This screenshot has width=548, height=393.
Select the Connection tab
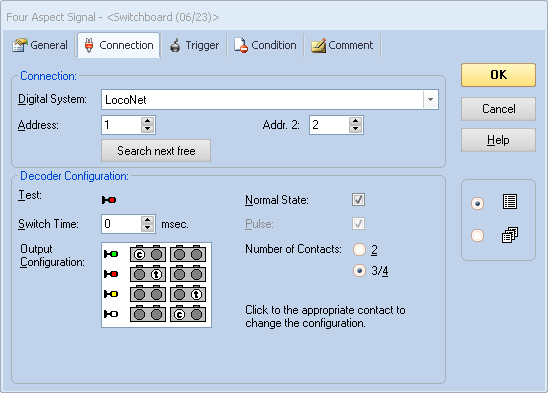coord(119,45)
